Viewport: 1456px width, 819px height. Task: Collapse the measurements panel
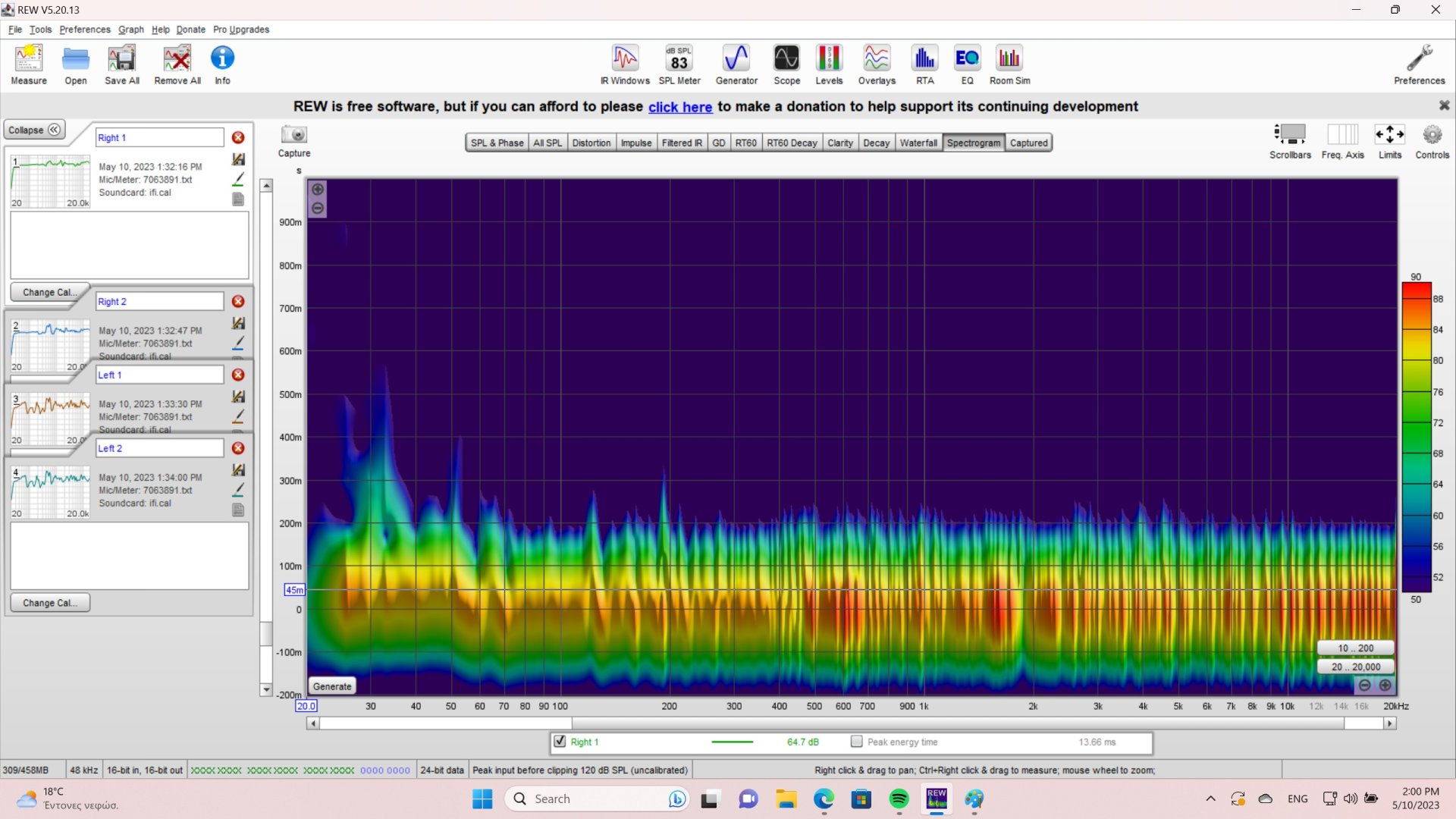(x=34, y=130)
